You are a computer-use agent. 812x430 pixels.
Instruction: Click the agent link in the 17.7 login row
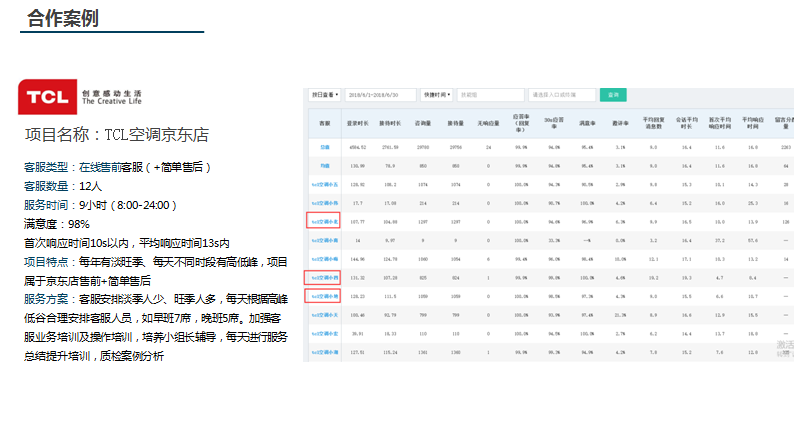pos(325,204)
